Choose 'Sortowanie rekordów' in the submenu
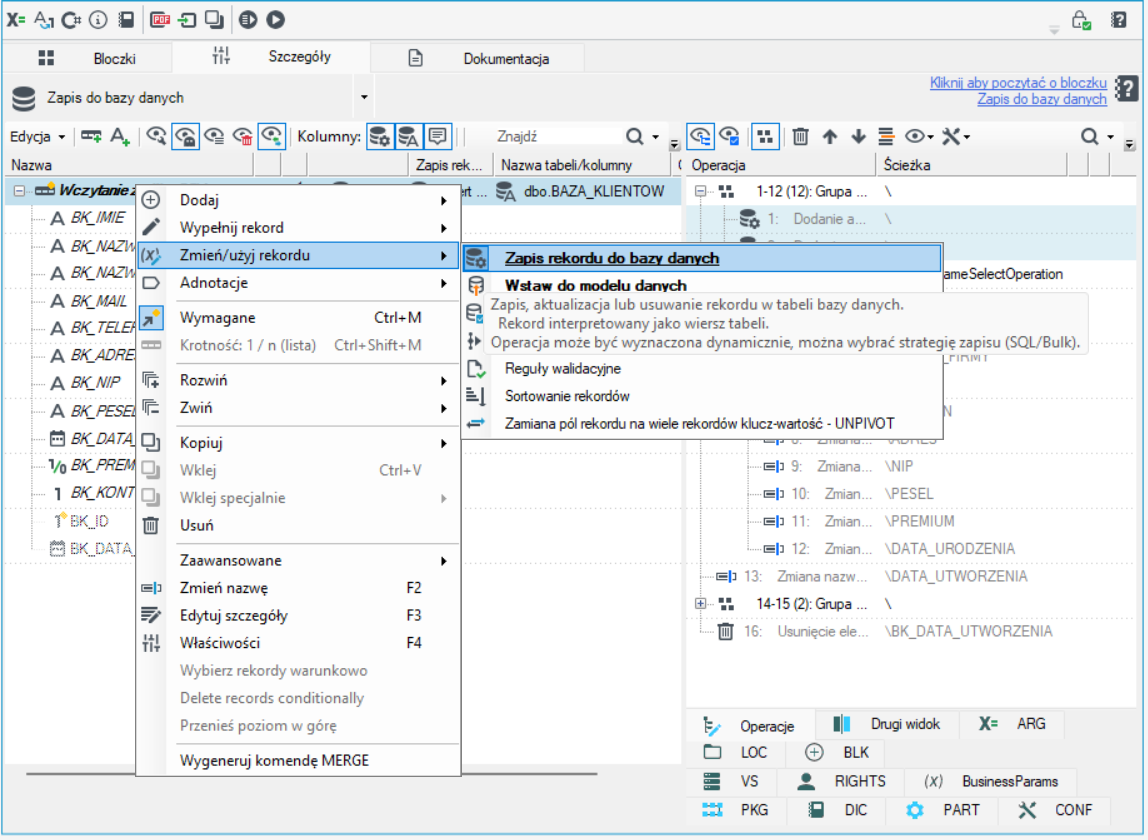Image resolution: width=1148 pixels, height=840 pixels. (x=701, y=396)
